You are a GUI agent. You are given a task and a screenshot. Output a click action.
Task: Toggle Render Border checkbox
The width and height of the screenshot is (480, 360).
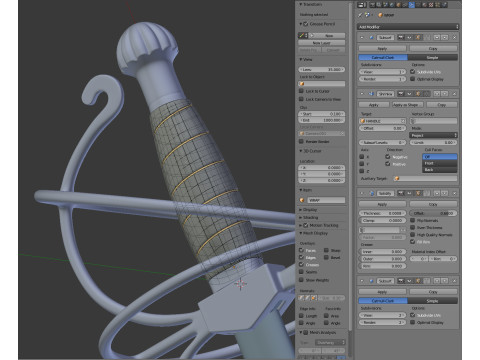click(x=301, y=141)
